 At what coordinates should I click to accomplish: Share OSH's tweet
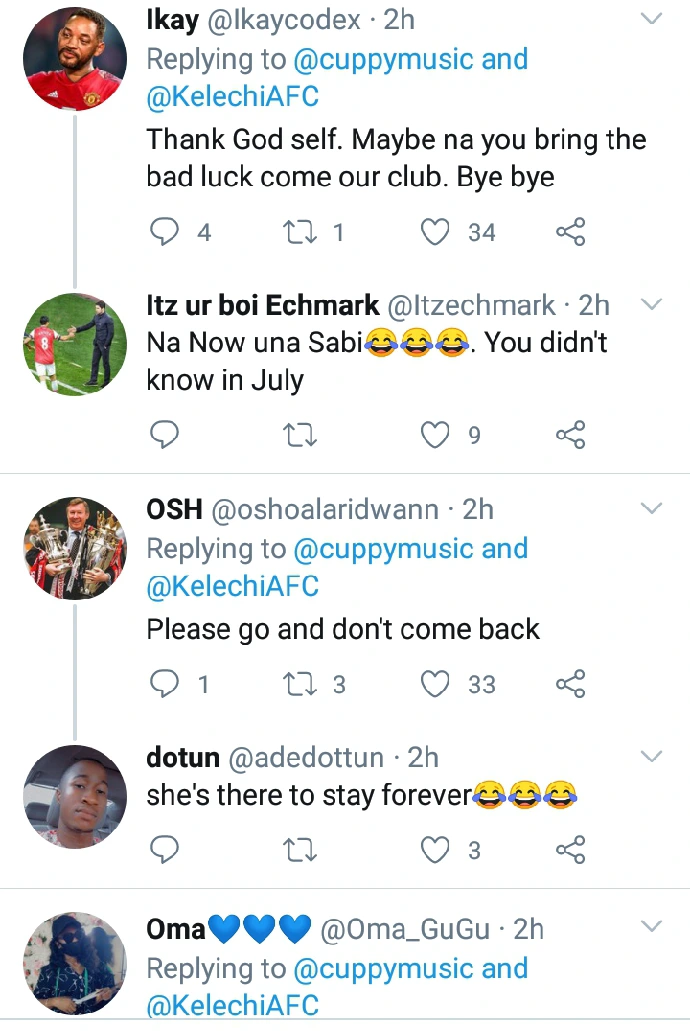pyautogui.click(x=570, y=684)
